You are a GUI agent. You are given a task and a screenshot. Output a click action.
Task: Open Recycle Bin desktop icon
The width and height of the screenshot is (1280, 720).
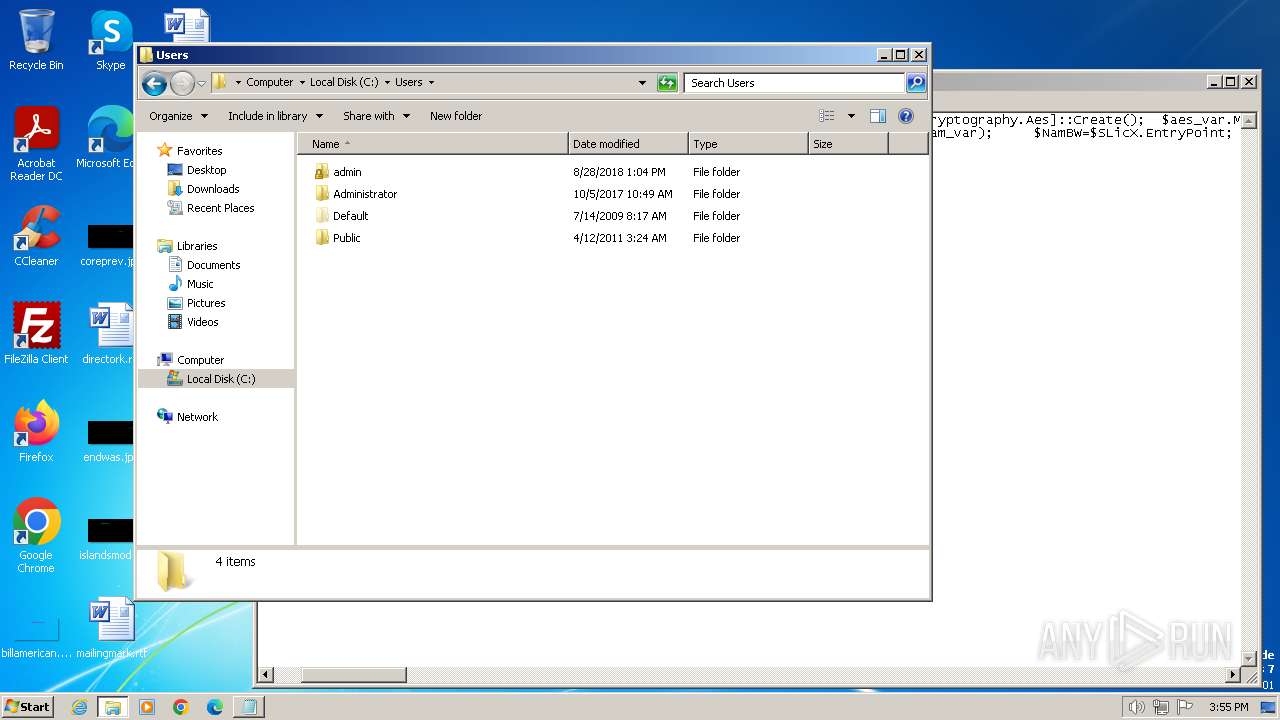click(36, 40)
